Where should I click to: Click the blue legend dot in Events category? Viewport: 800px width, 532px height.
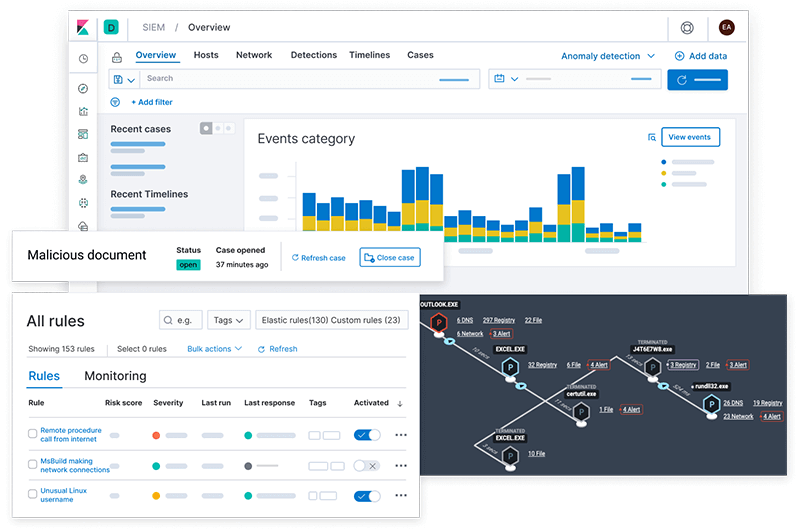point(663,162)
